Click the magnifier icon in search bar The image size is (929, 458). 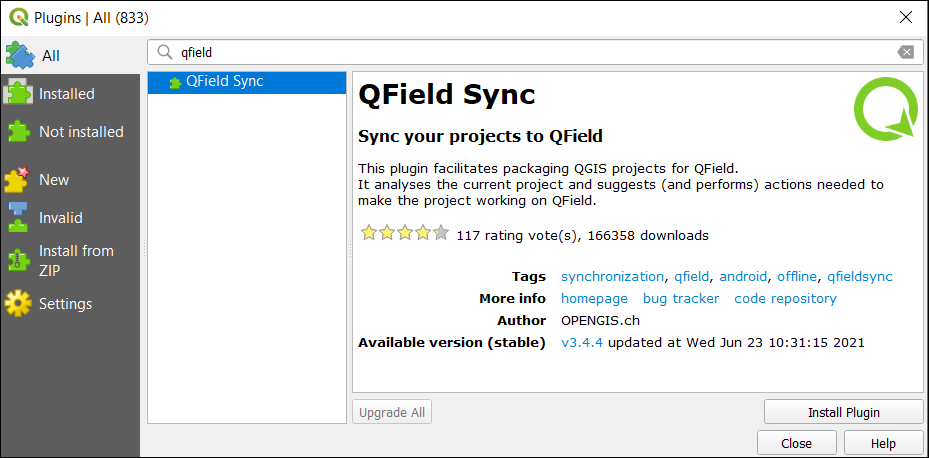(164, 53)
